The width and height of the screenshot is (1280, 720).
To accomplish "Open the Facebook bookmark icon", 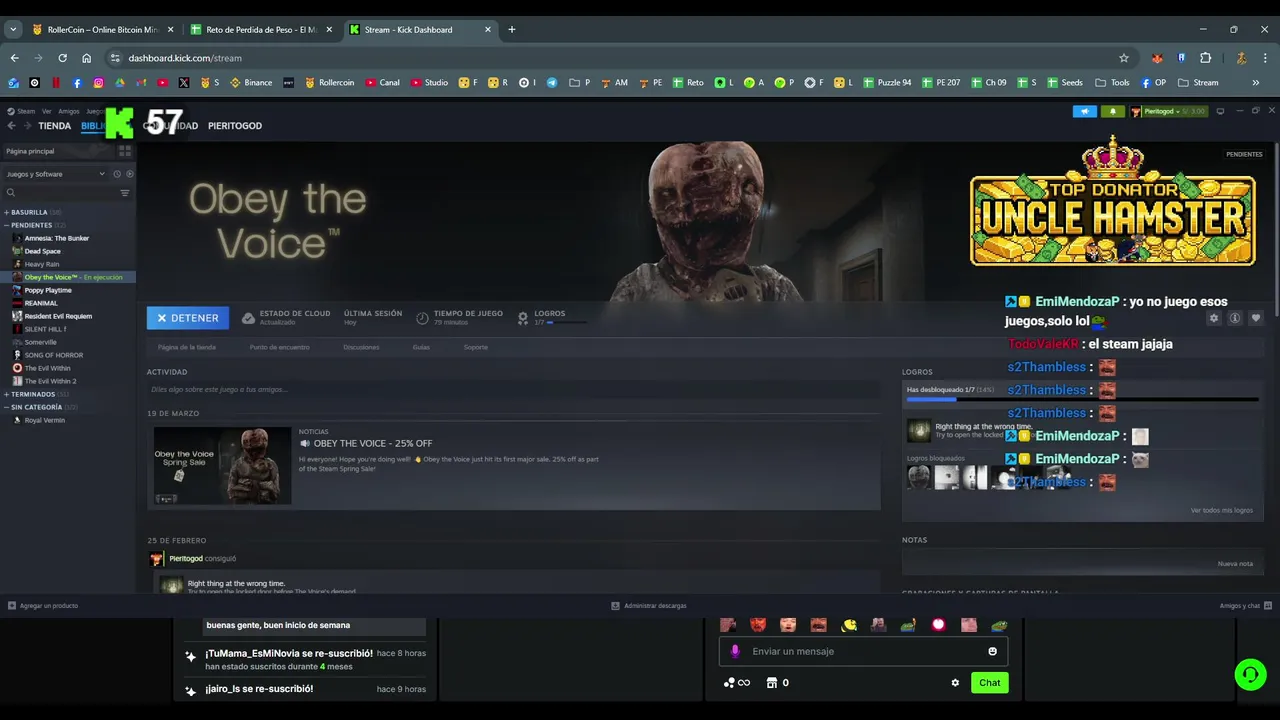I will (77, 83).
